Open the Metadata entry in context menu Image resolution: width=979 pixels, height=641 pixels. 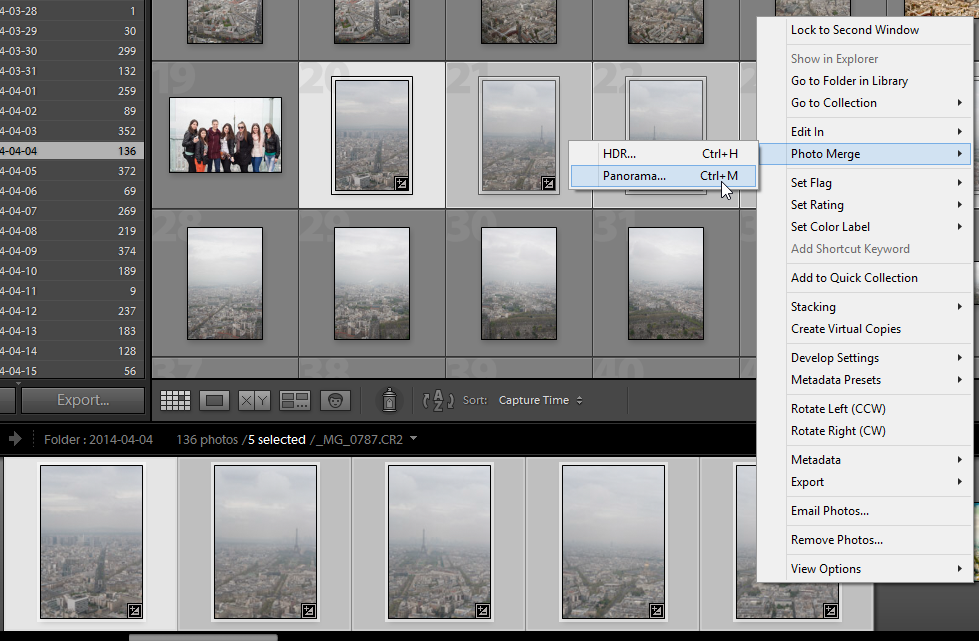(865, 460)
